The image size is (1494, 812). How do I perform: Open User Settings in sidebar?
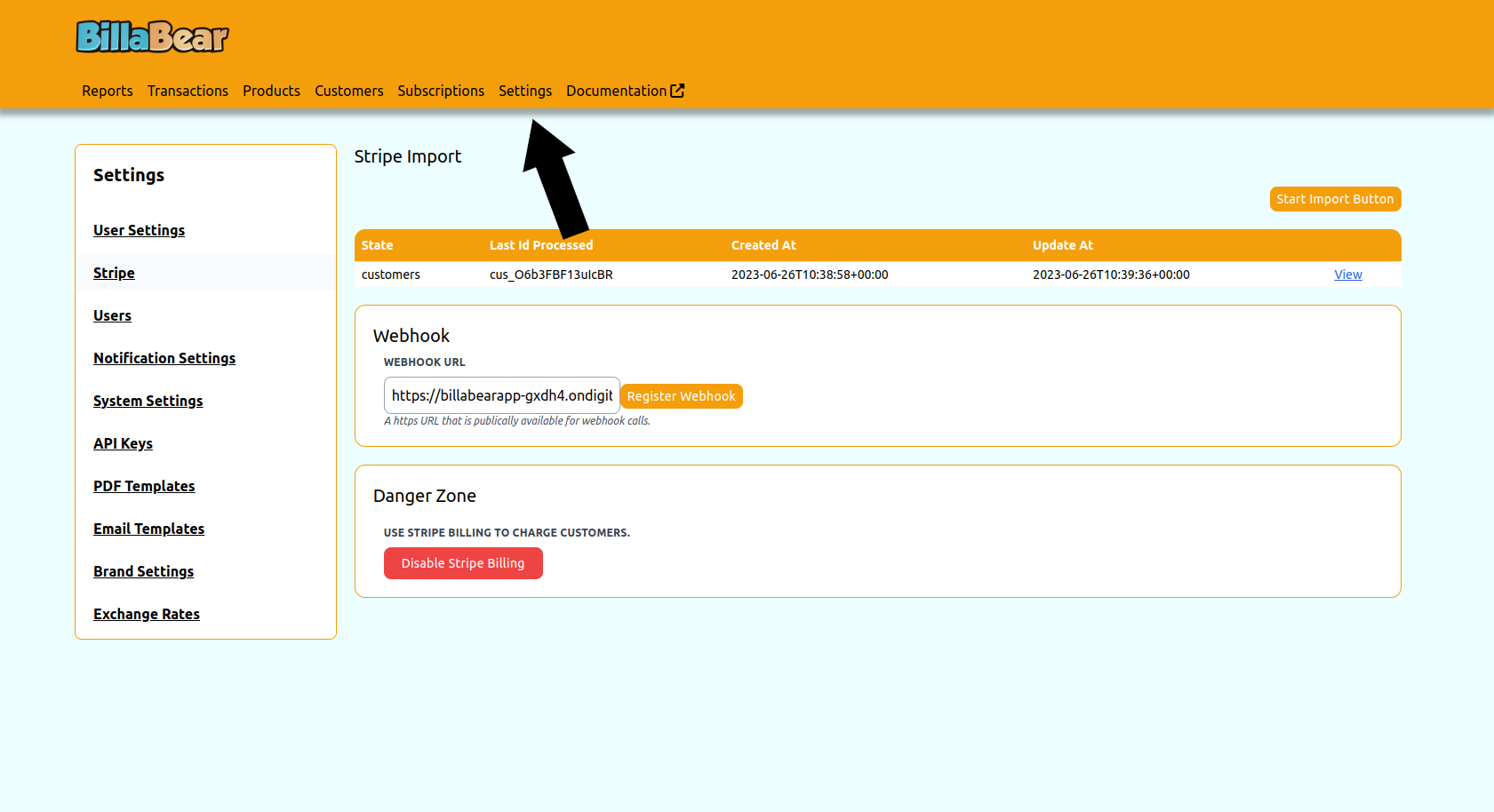[140, 230]
